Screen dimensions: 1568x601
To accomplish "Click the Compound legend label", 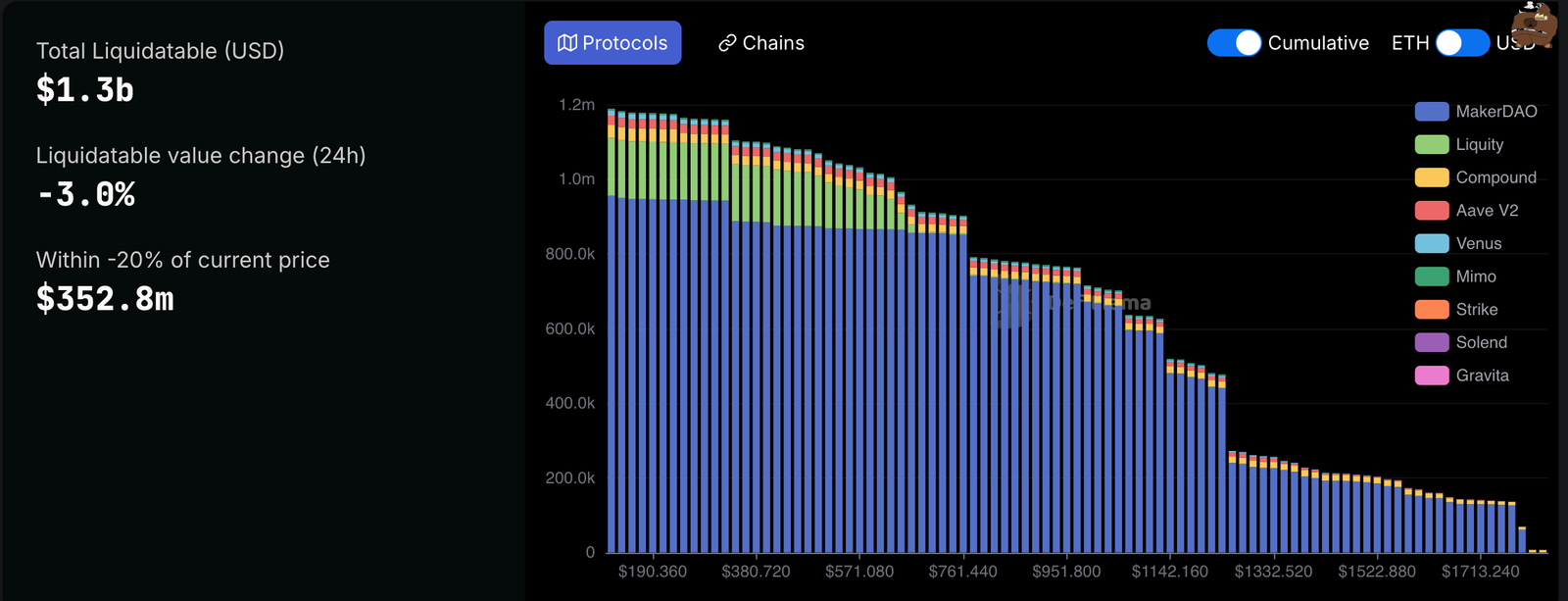I will coord(1495,177).
